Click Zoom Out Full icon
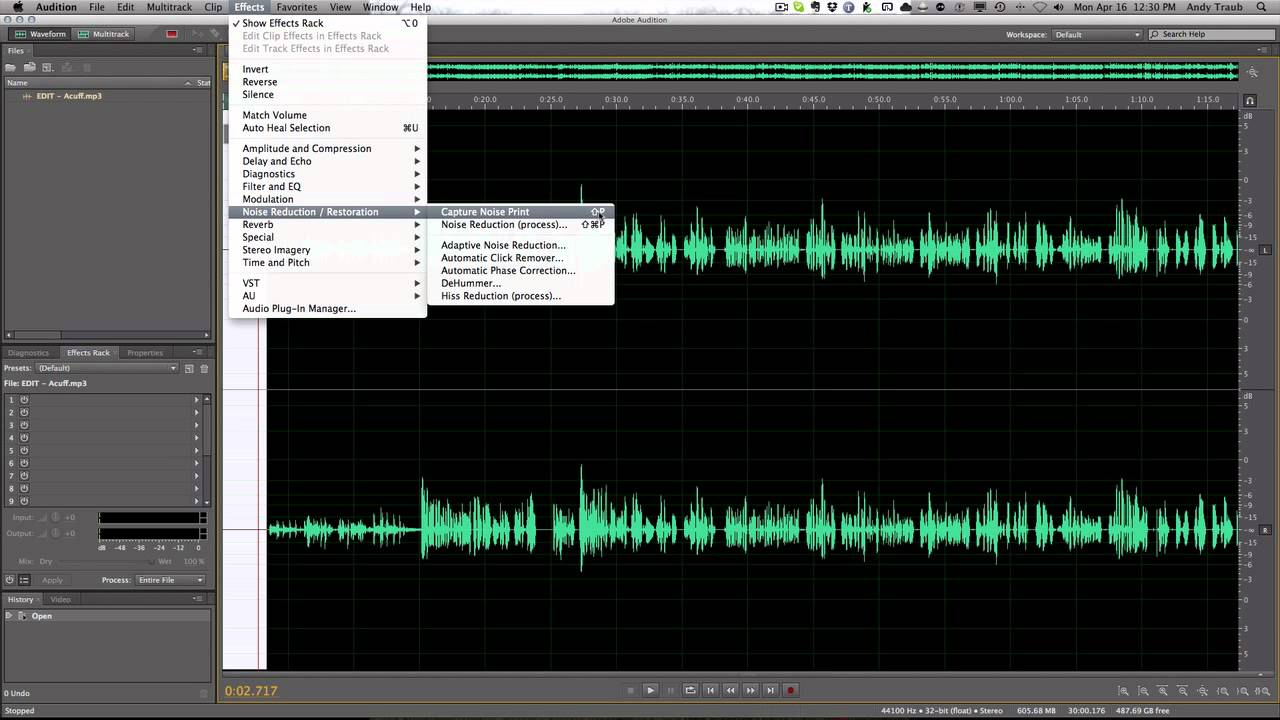The image size is (1280, 720). point(1204,691)
